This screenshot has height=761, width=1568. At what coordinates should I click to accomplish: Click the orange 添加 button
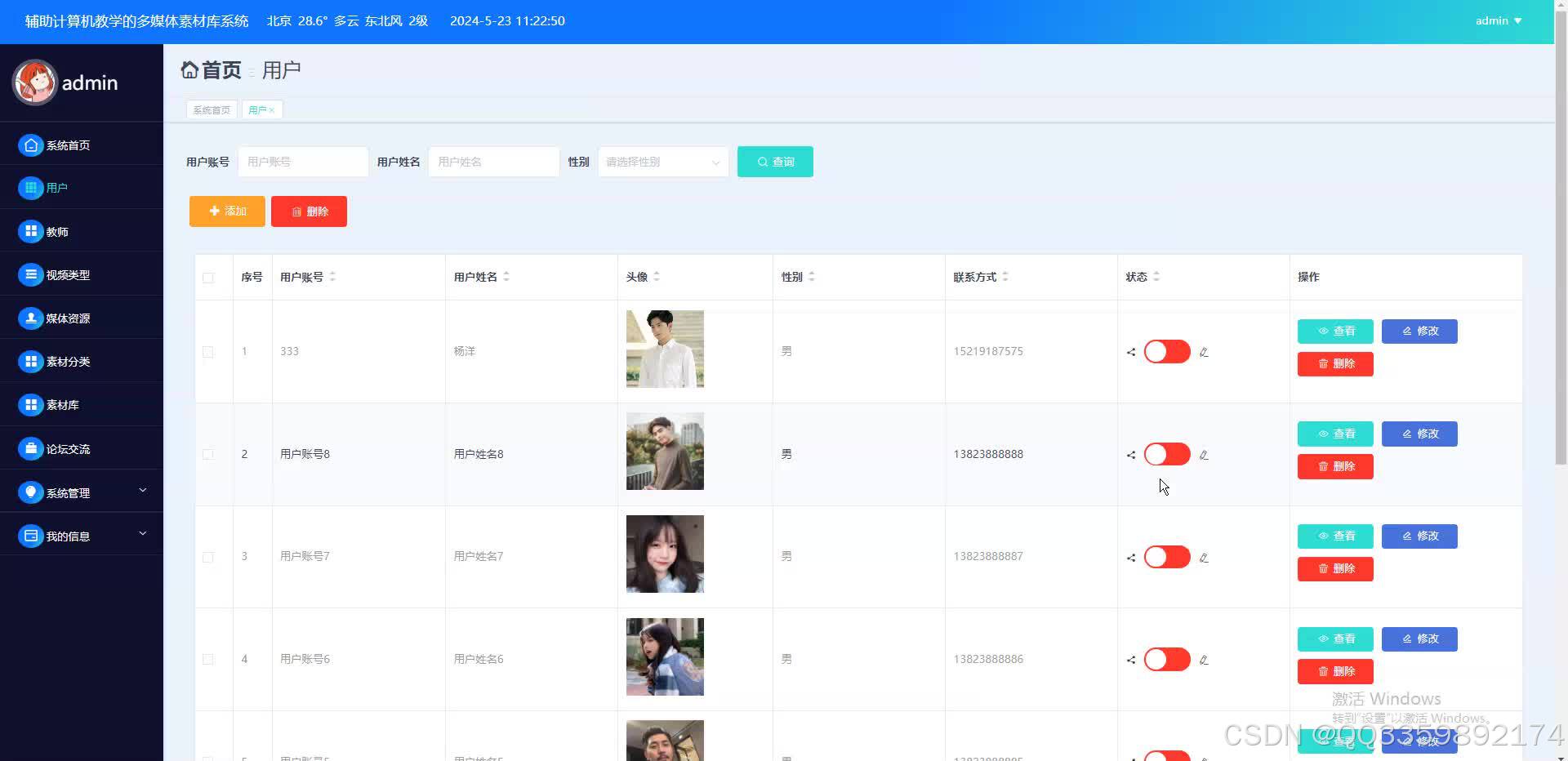[x=227, y=211]
